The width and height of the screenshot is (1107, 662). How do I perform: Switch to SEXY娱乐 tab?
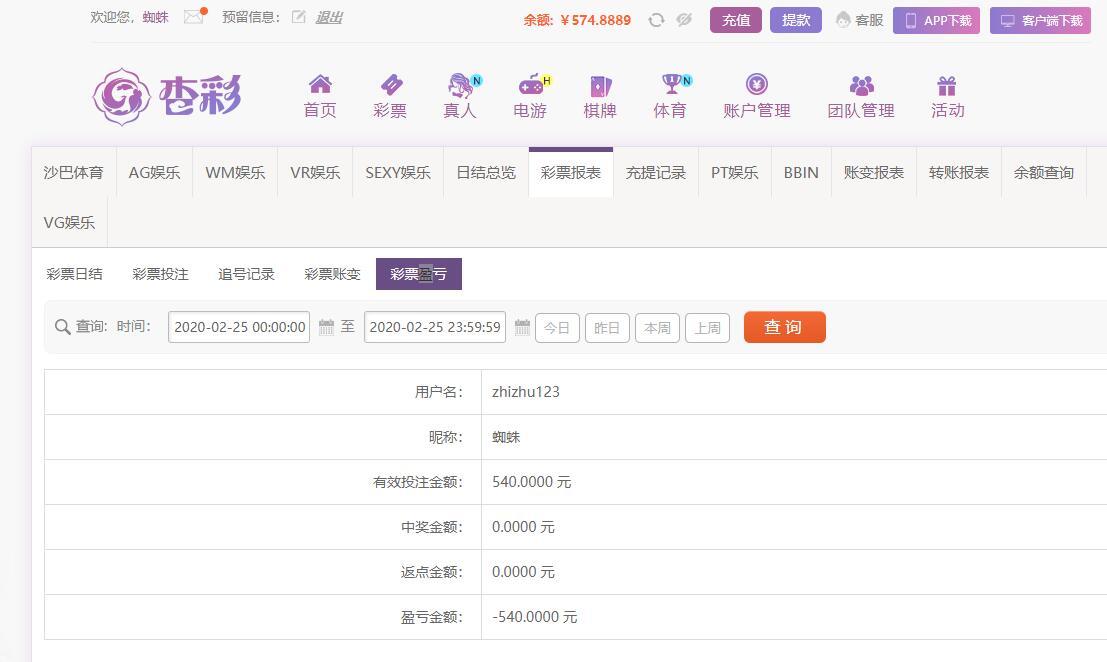pos(398,172)
